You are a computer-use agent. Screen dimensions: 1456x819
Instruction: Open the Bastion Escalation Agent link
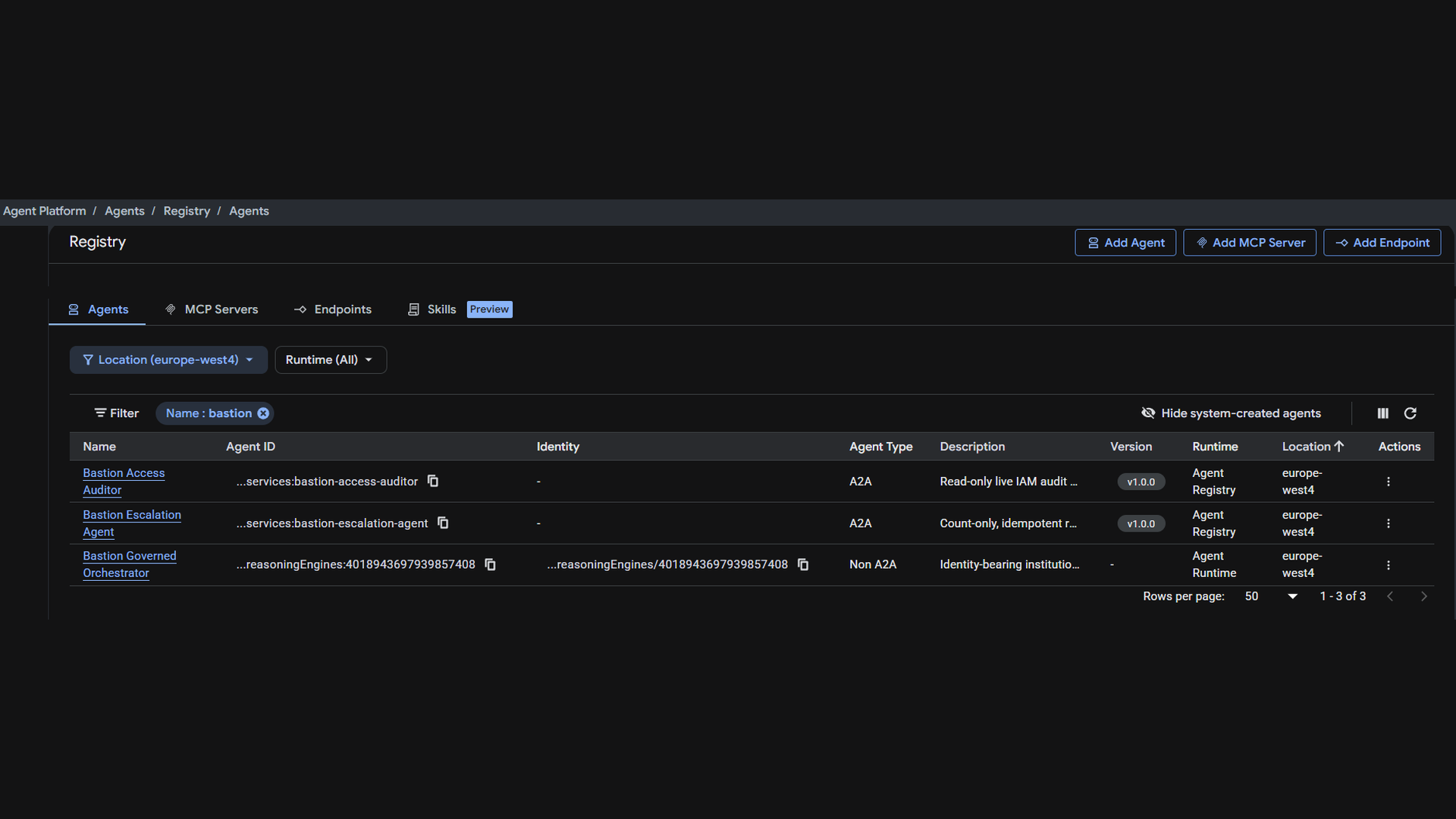[132, 523]
